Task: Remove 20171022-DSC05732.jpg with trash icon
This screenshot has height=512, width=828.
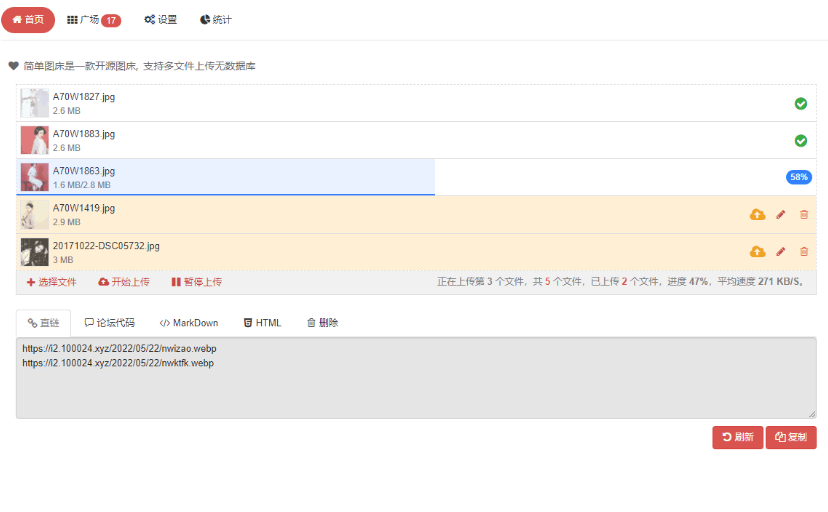Action: (804, 251)
